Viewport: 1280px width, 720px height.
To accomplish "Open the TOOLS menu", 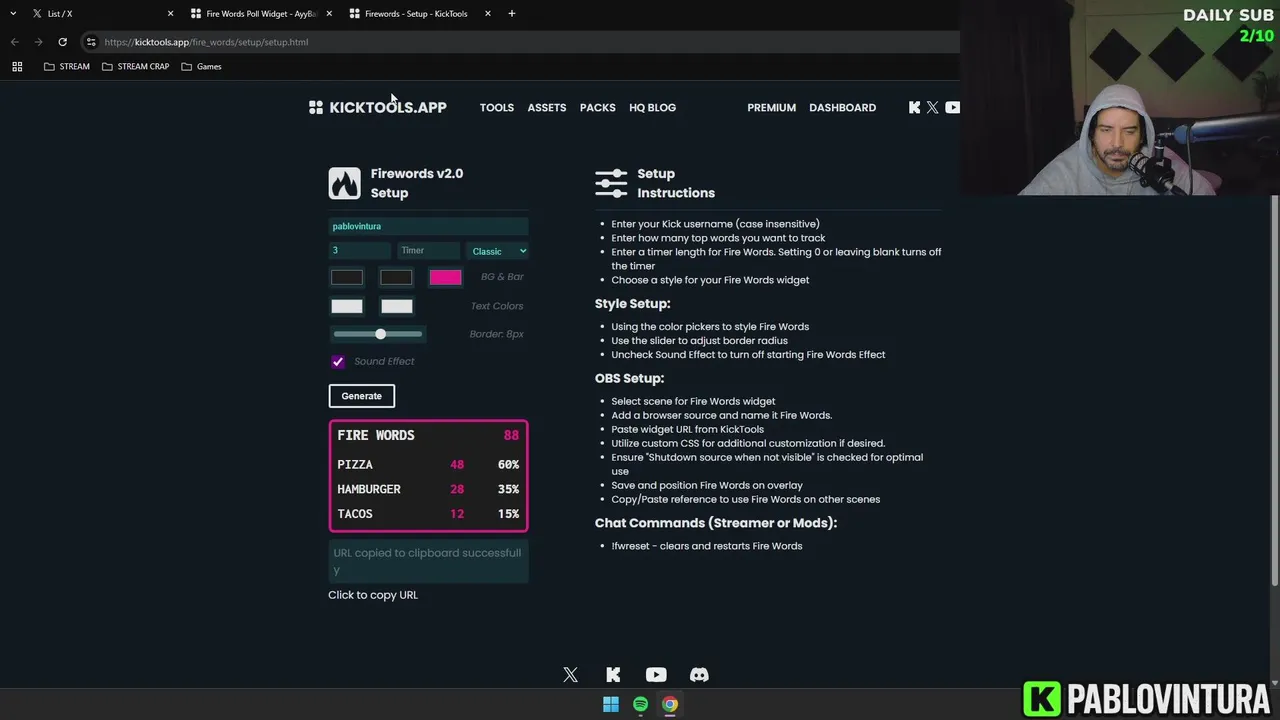I will [x=497, y=107].
